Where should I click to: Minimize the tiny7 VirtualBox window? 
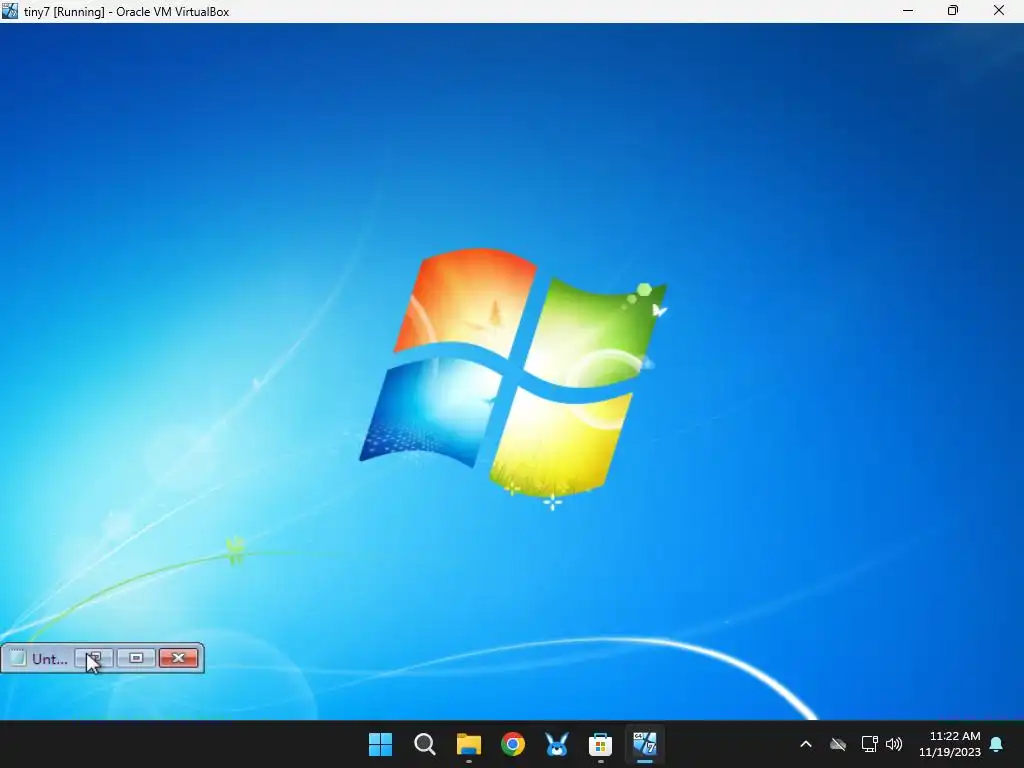(908, 11)
